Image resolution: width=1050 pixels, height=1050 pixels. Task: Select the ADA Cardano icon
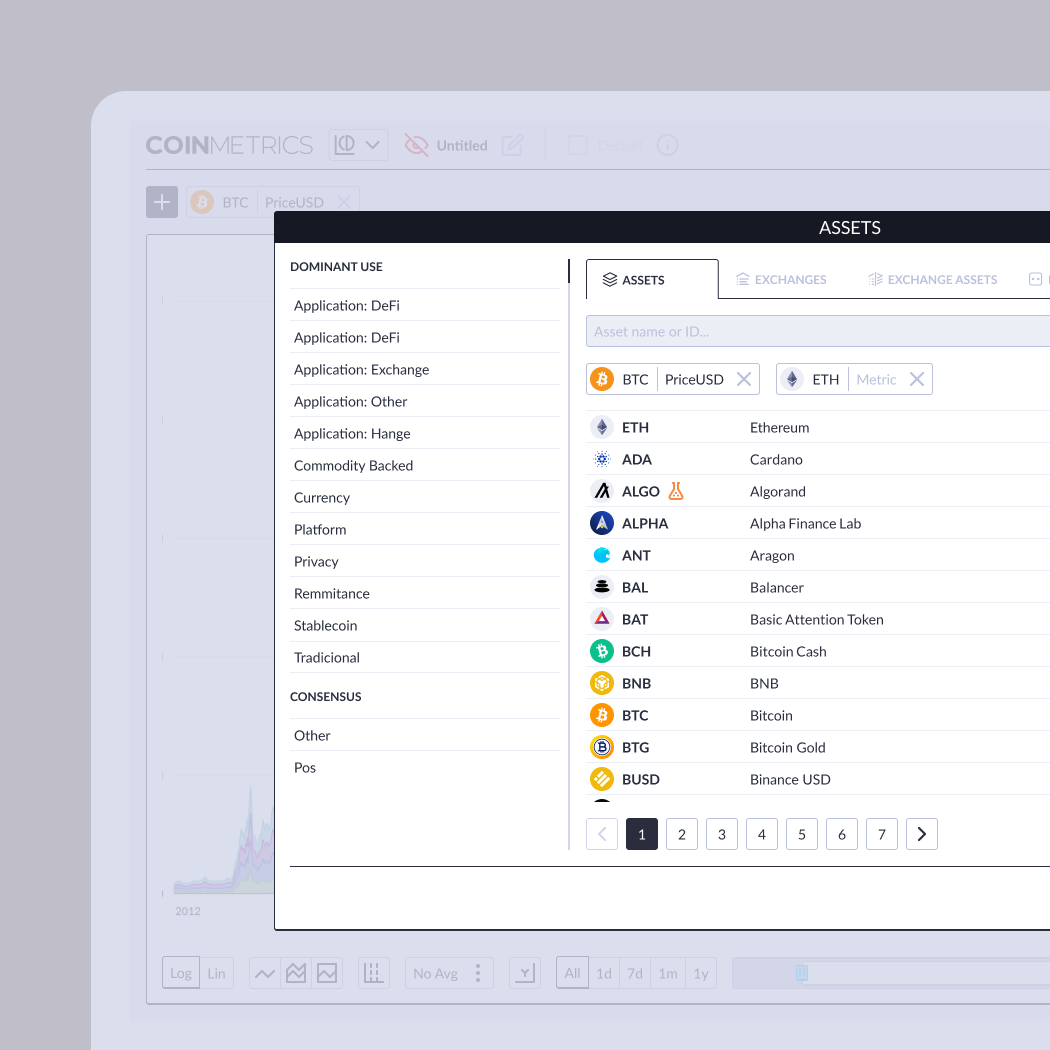pyautogui.click(x=602, y=459)
